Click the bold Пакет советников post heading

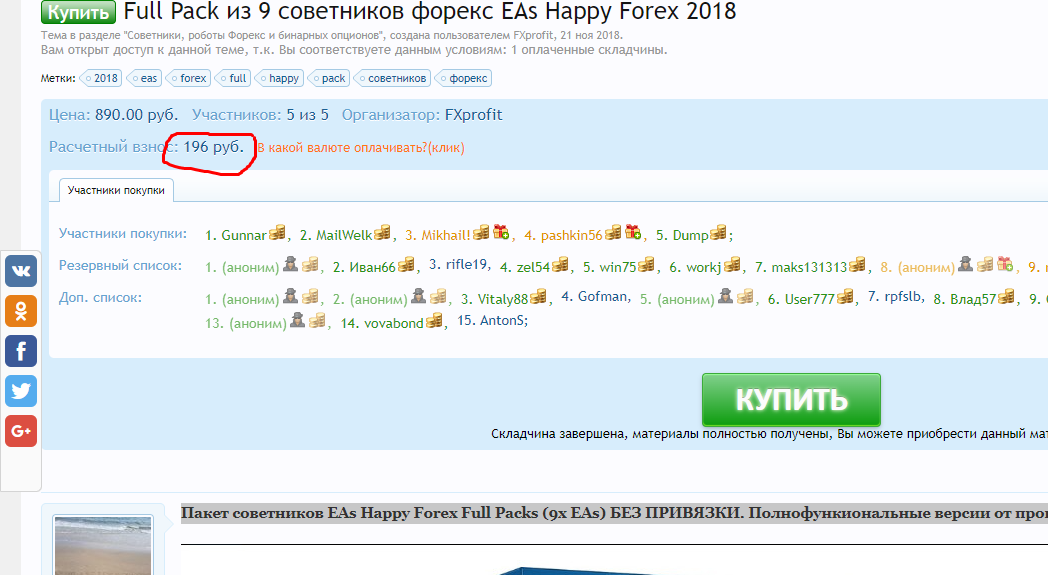point(614,513)
